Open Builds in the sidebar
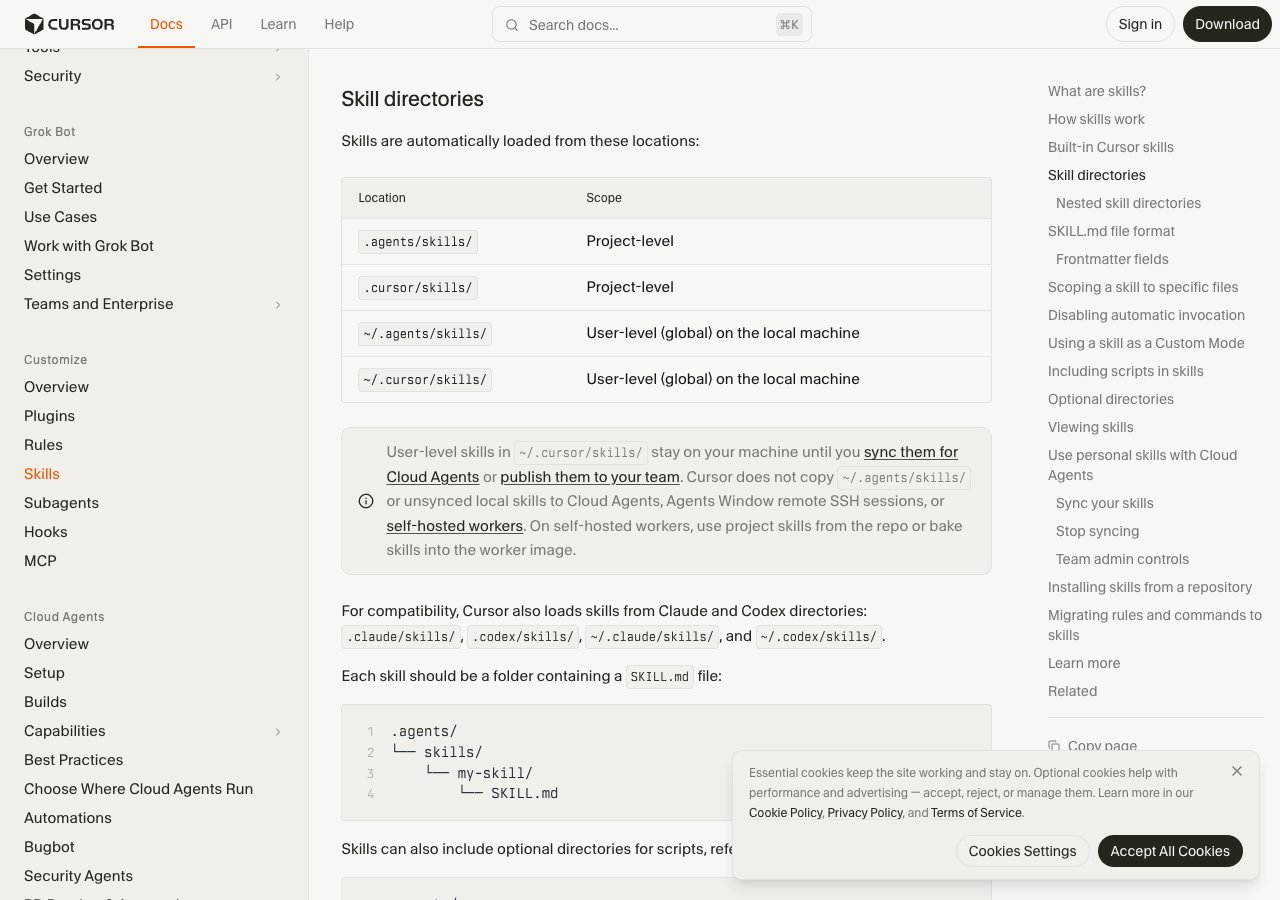 (x=45, y=702)
